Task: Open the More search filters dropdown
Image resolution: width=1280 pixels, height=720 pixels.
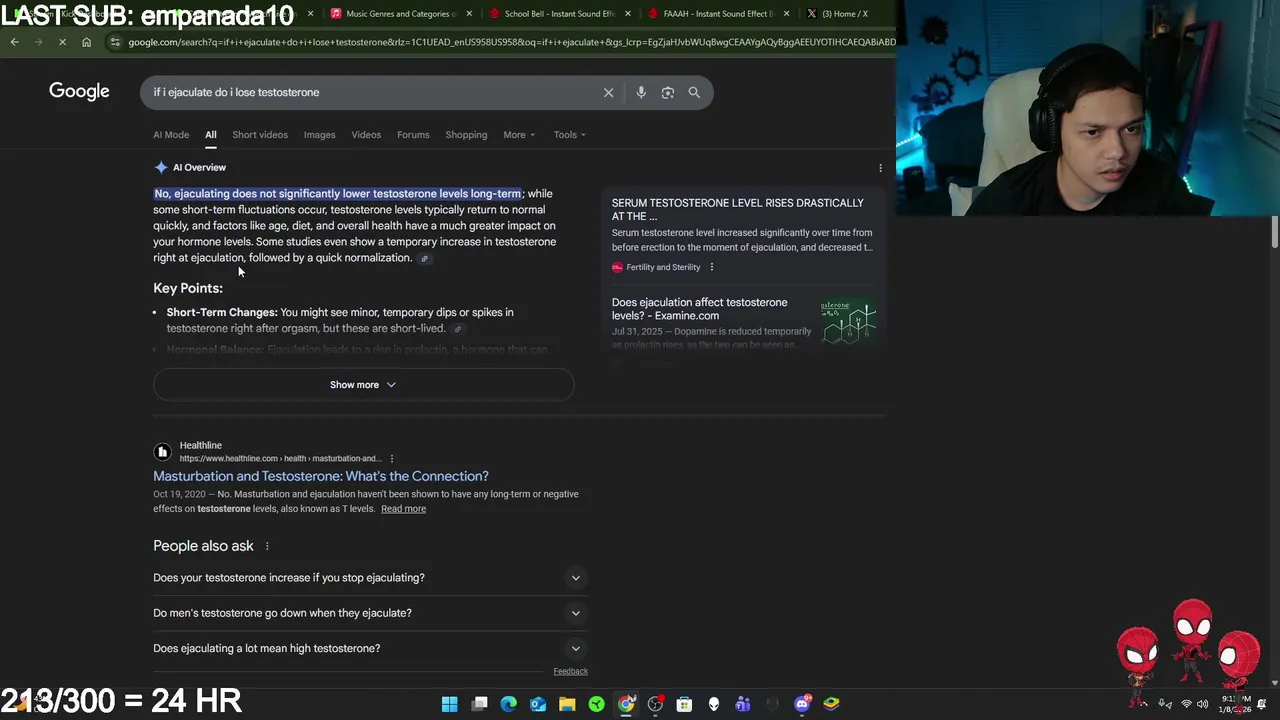Action: 519,135
